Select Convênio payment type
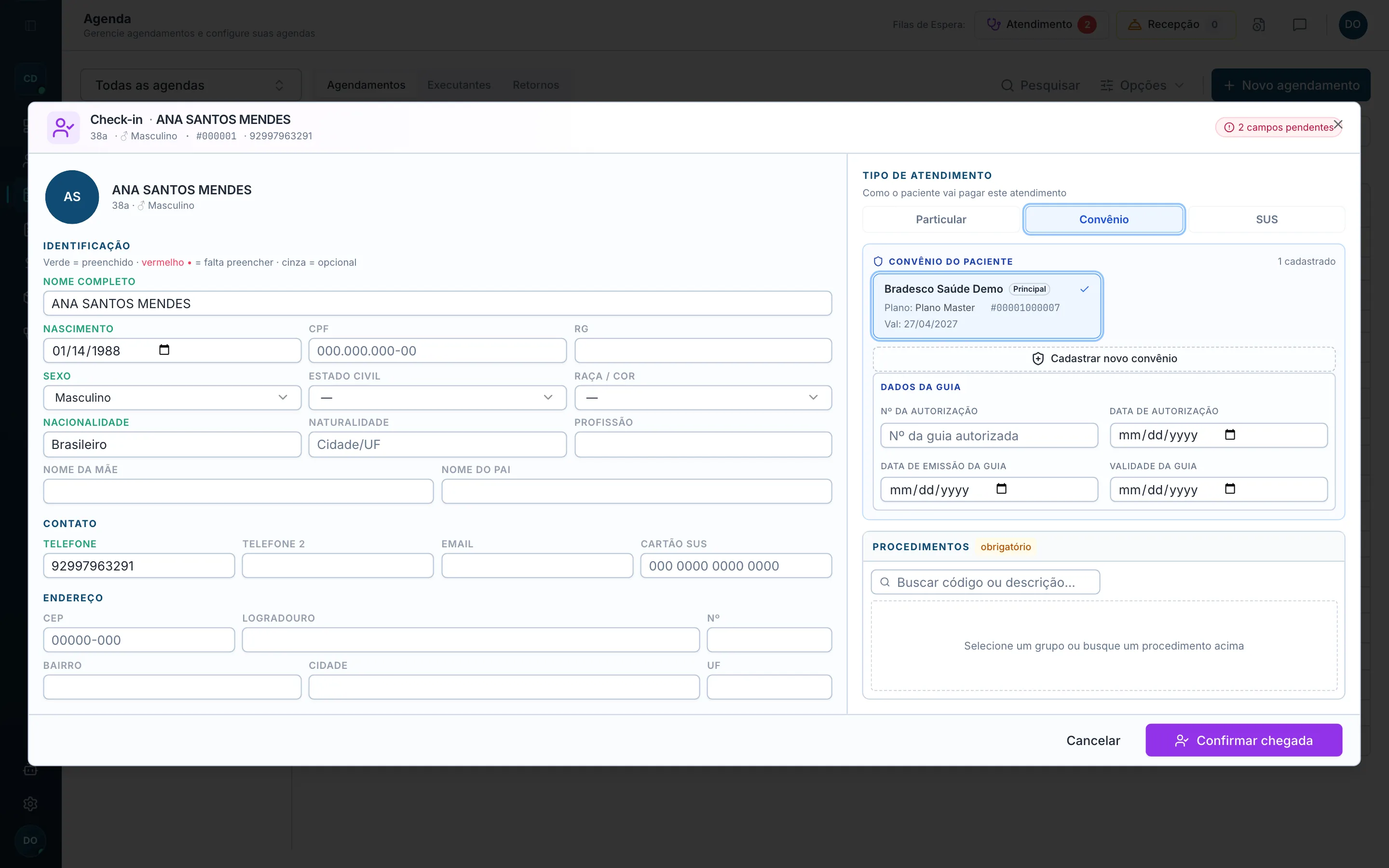1389x868 pixels. (1104, 219)
